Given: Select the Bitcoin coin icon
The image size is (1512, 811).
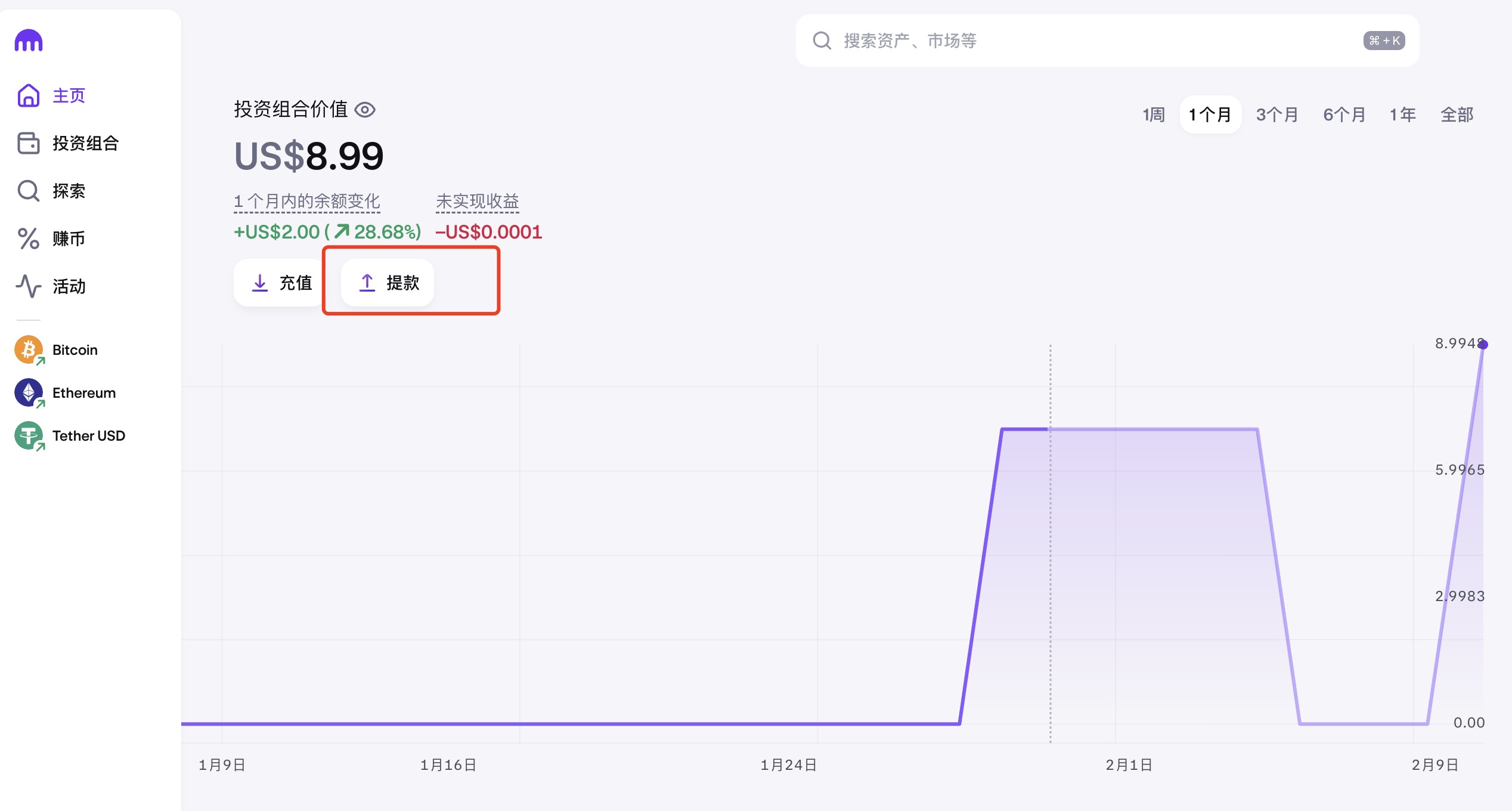Looking at the screenshot, I should [29, 350].
